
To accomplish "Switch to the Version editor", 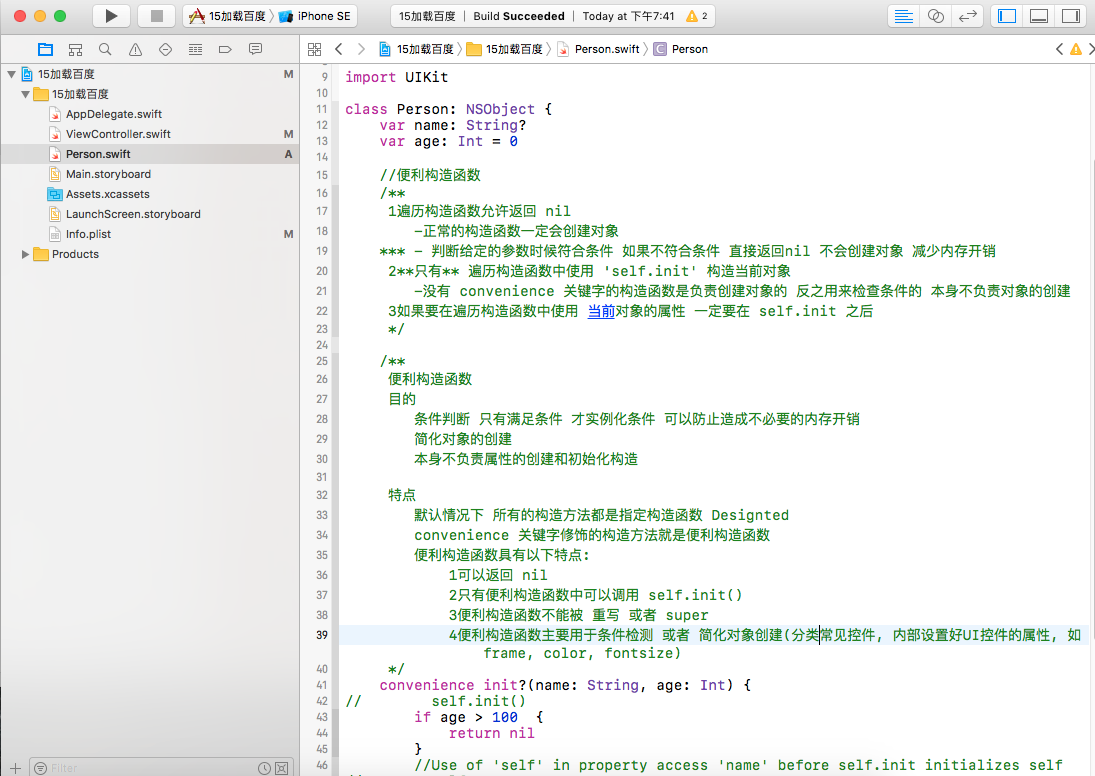I will 967,15.
